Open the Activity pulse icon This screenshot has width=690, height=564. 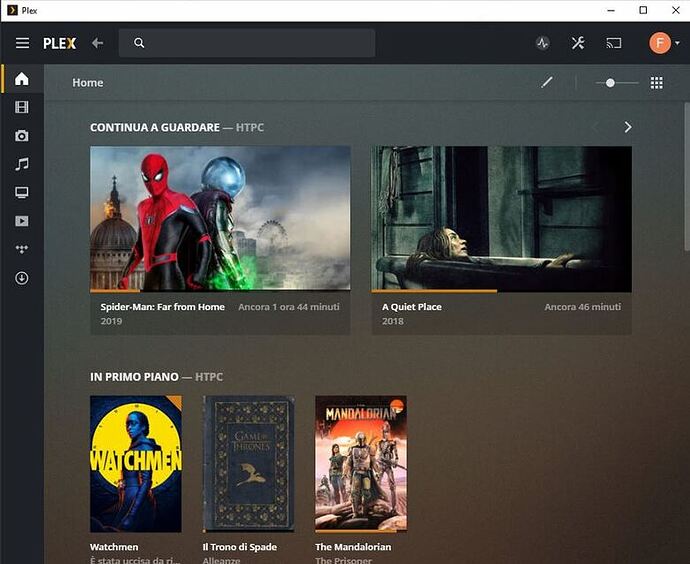[x=543, y=43]
